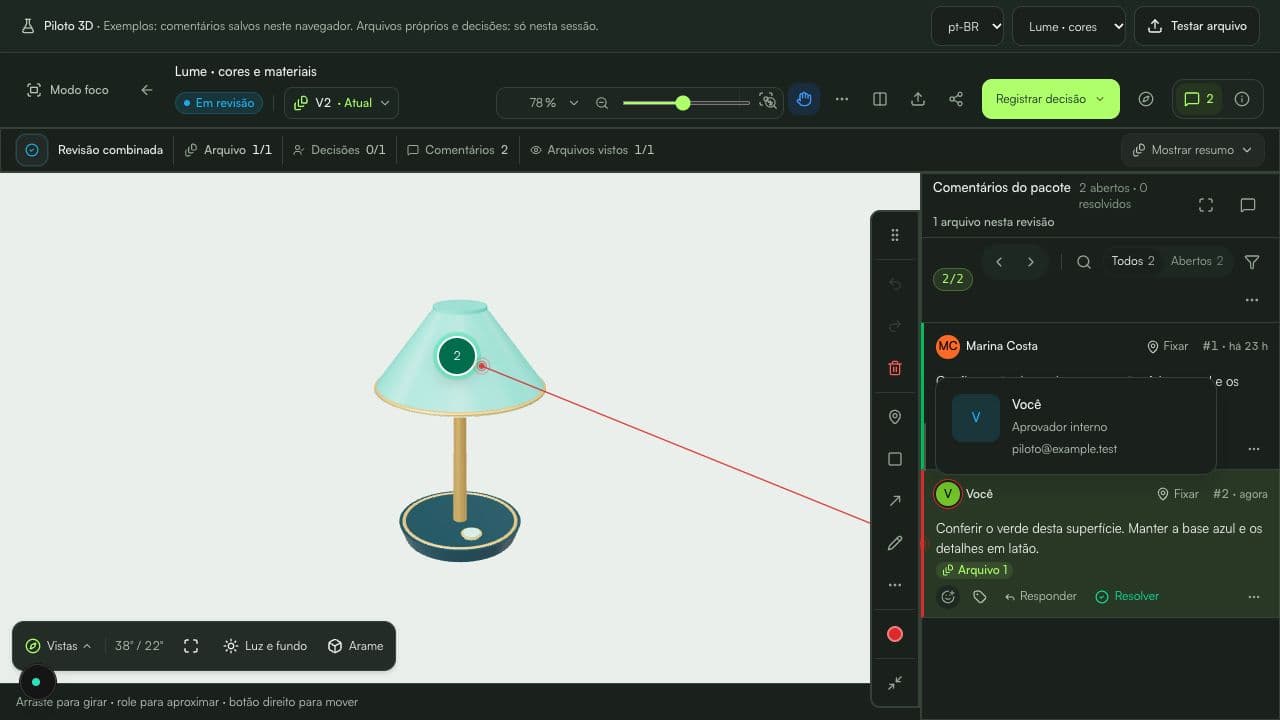1280x720 pixels.
Task: Select the arrow annotation tool
Action: pos(895,501)
